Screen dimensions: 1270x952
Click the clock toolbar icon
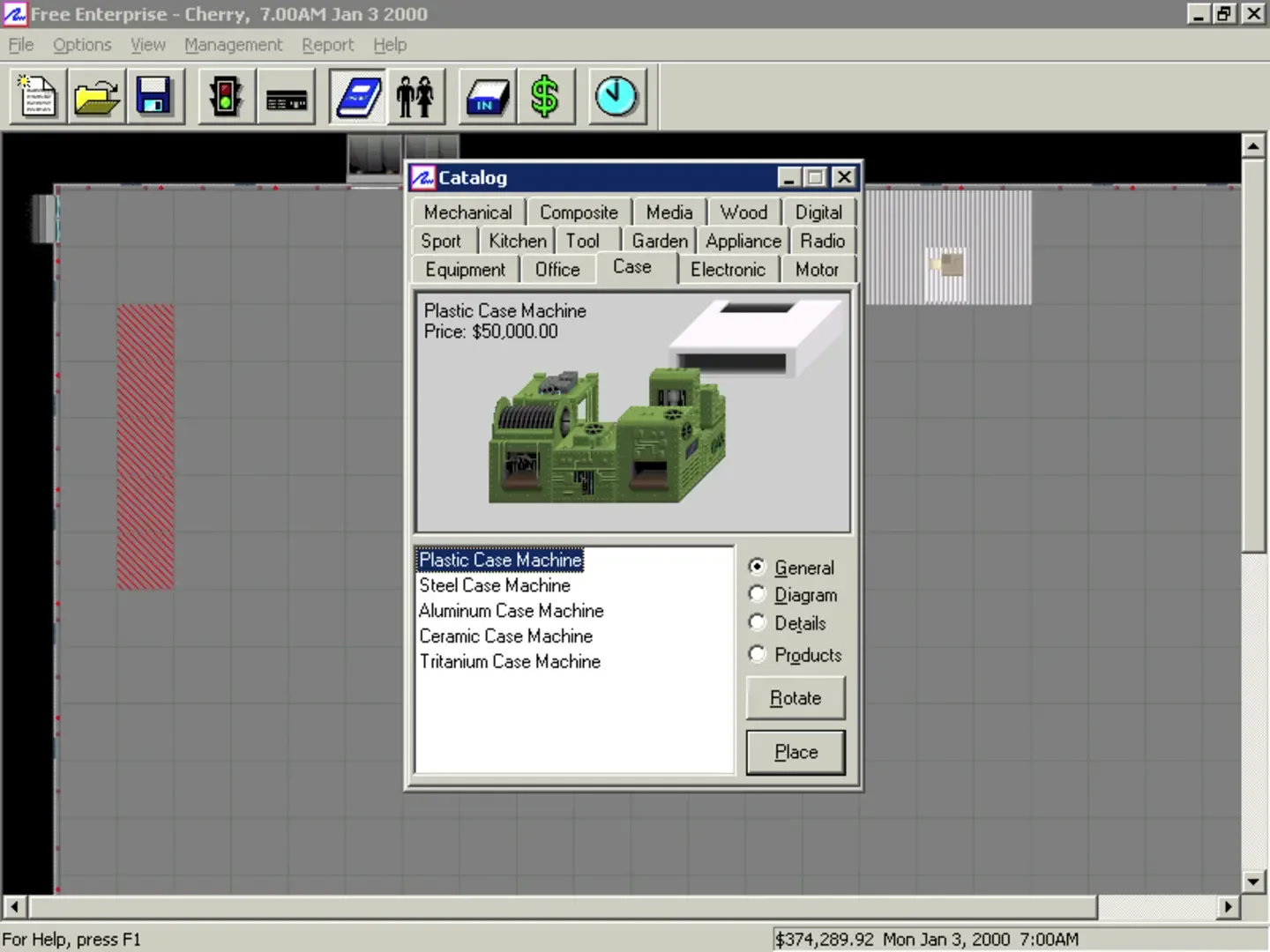616,96
